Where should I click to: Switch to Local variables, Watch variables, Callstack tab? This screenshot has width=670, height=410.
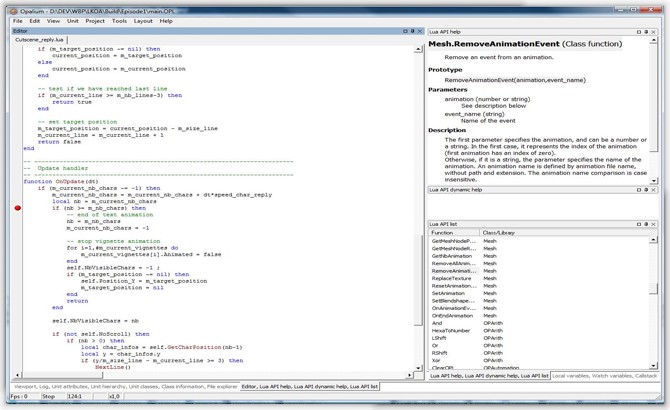click(605, 376)
